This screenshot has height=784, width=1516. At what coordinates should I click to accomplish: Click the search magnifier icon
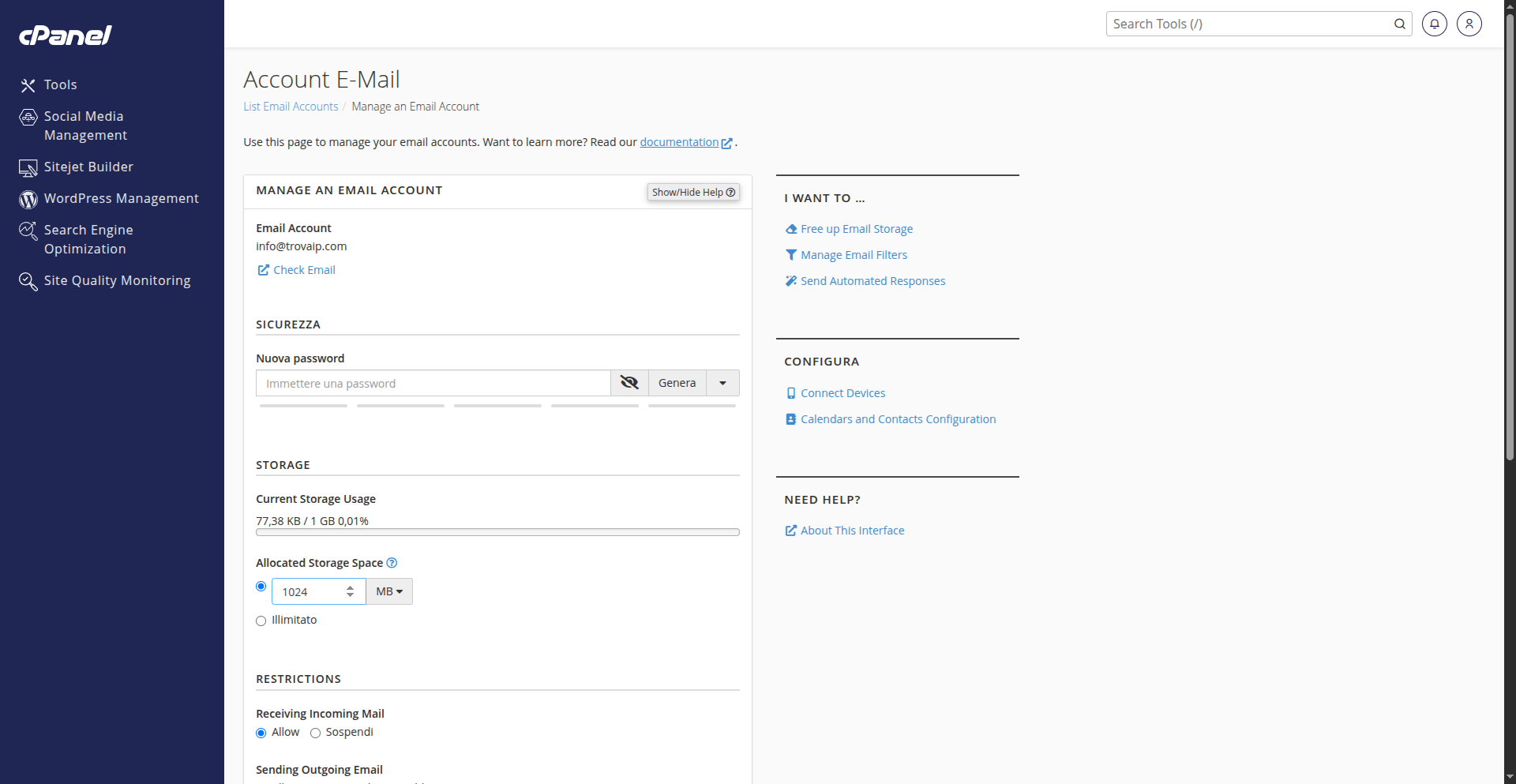pos(1400,24)
